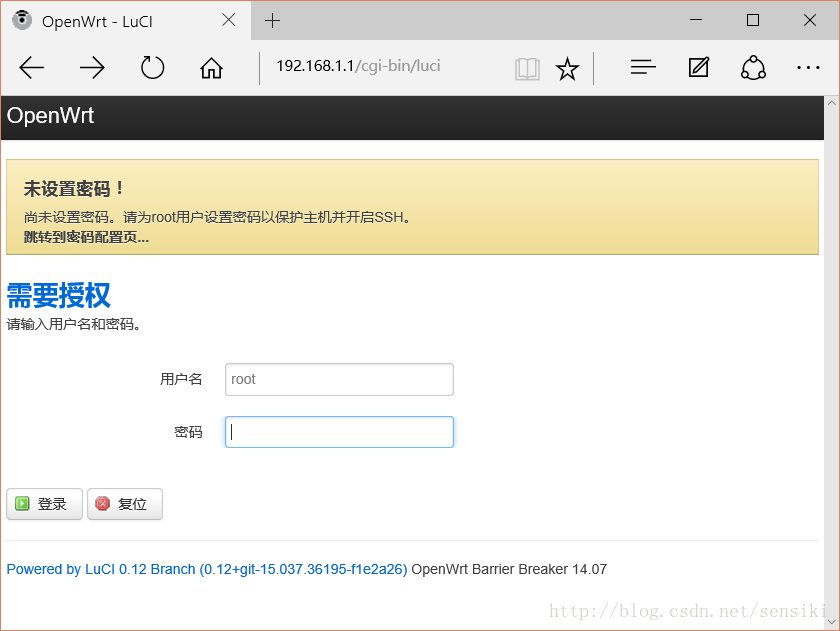Click the OpenWrt Barrier Breaker 14.07 footer text

click(x=509, y=569)
